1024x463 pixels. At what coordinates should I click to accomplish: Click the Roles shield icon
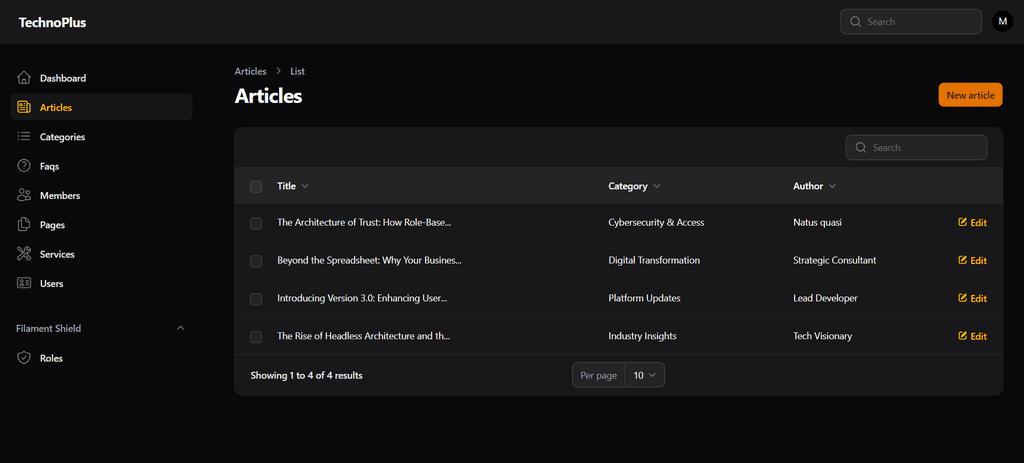point(24,358)
